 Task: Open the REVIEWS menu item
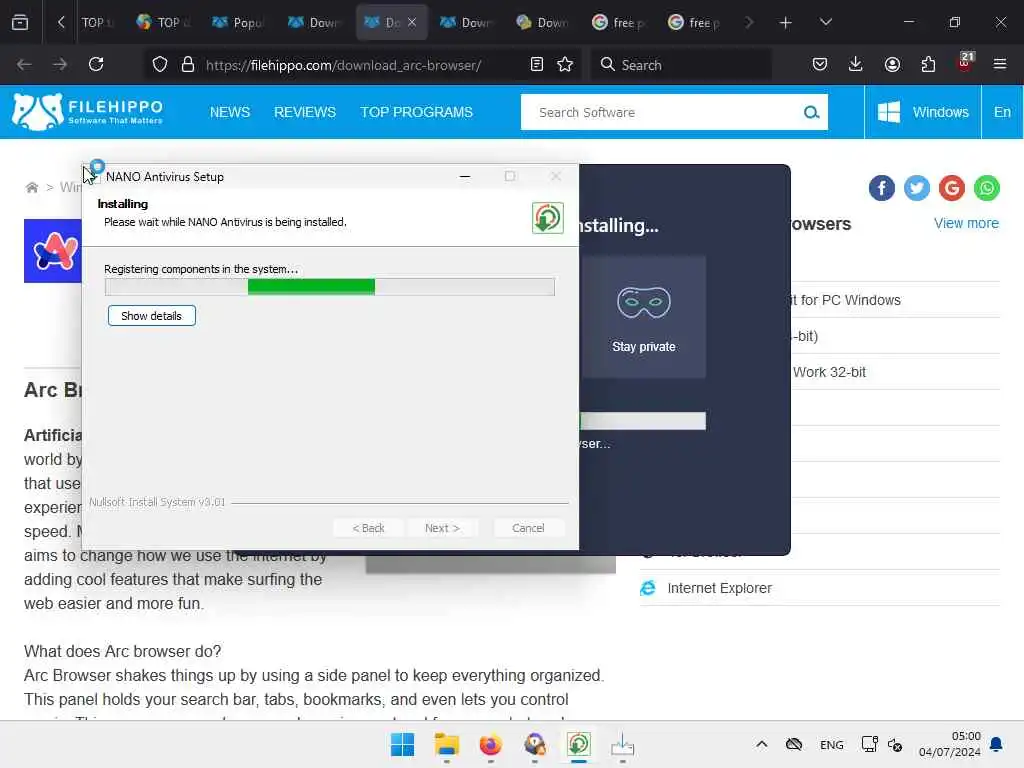pos(305,112)
